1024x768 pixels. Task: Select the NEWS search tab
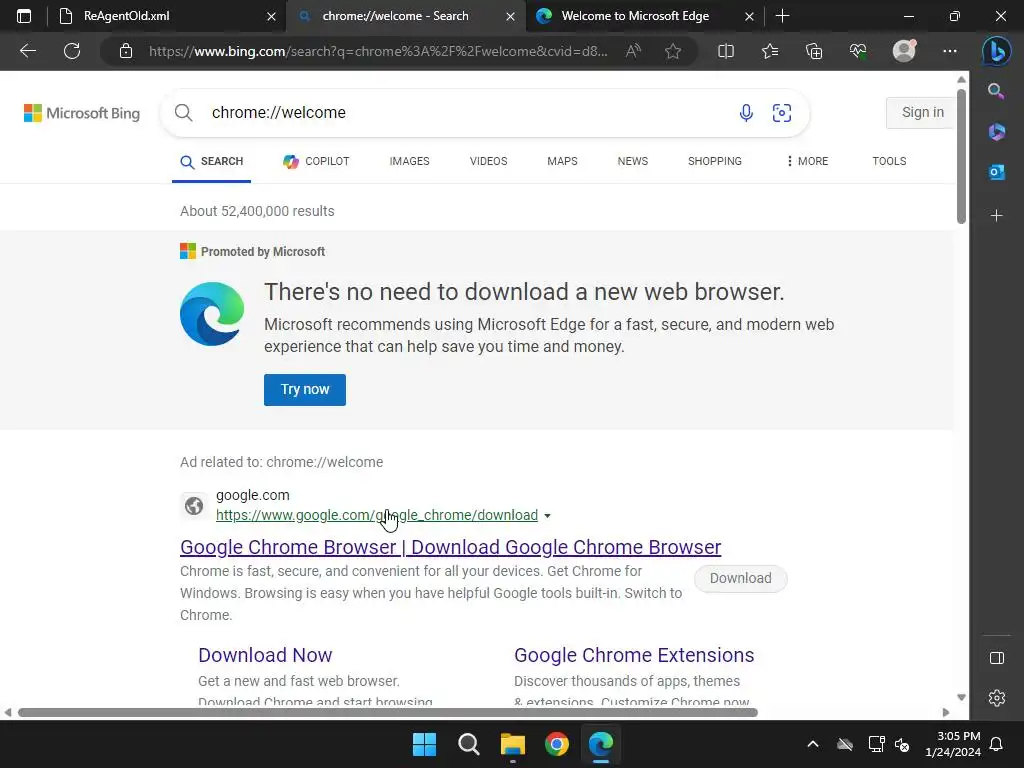pyautogui.click(x=633, y=161)
